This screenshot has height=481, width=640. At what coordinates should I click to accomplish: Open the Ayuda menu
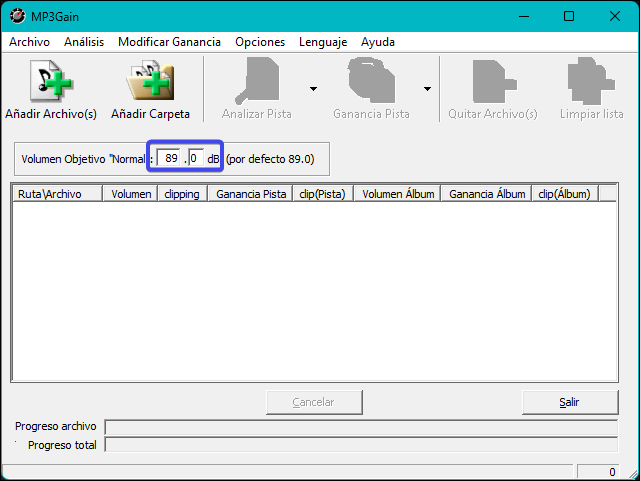pos(378,42)
